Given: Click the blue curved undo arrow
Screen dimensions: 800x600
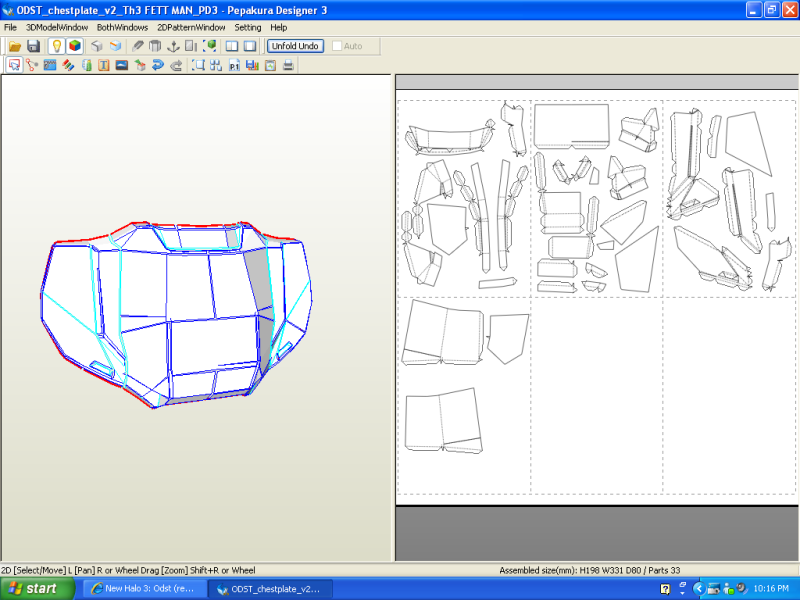Looking at the screenshot, I should click(158, 65).
